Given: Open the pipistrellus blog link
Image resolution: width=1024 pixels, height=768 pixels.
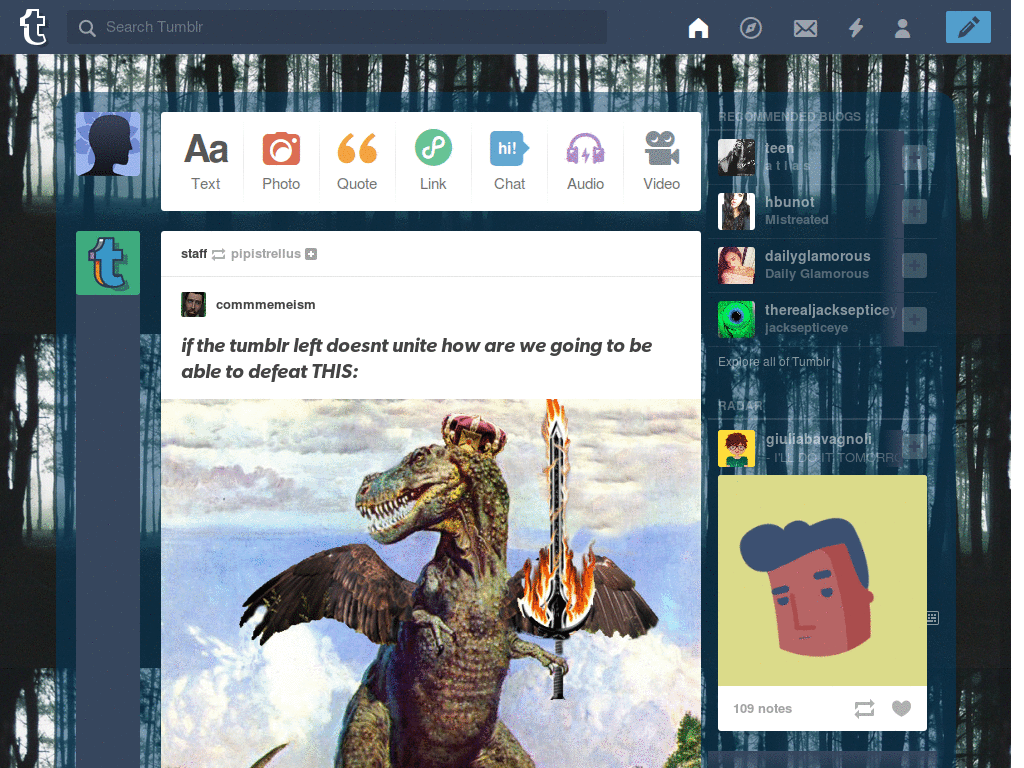Looking at the screenshot, I should (266, 253).
